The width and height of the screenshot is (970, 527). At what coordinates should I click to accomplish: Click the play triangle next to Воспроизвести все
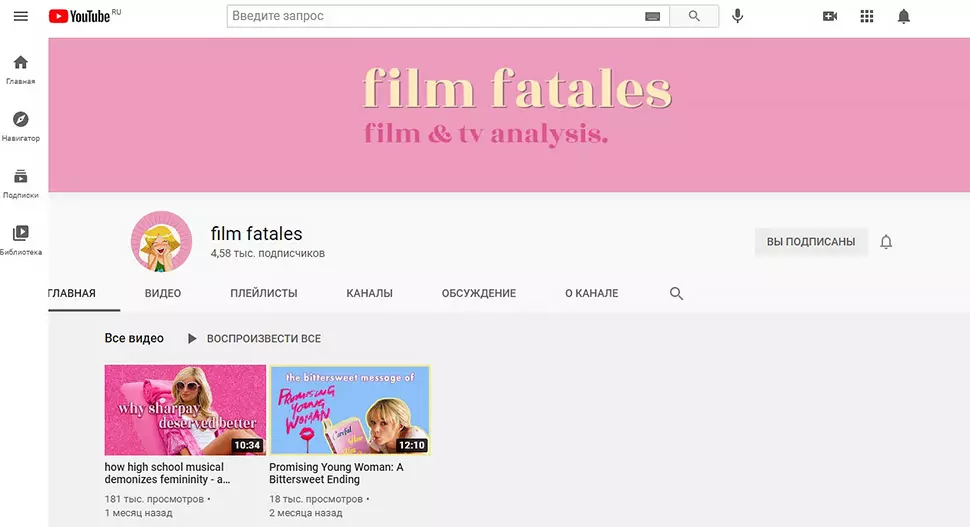coord(192,338)
